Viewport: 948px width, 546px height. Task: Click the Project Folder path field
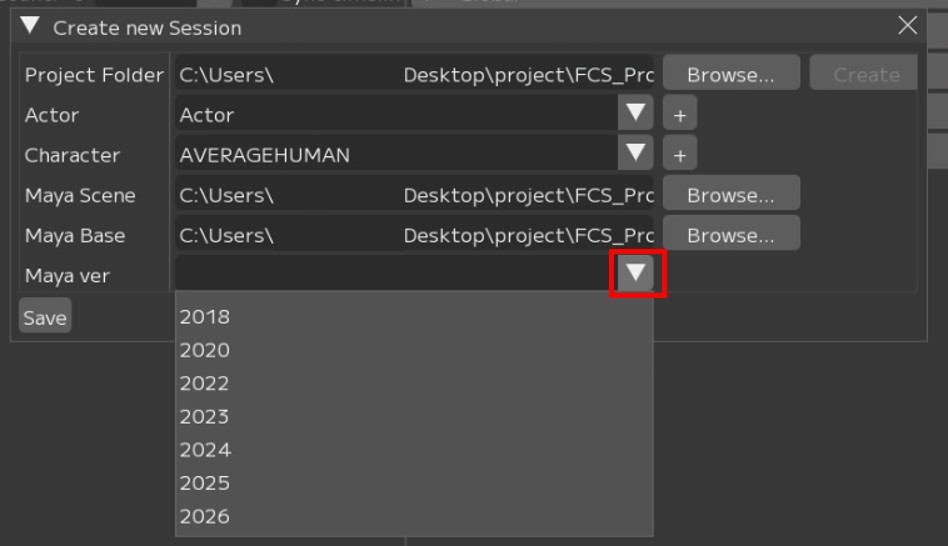click(x=414, y=75)
